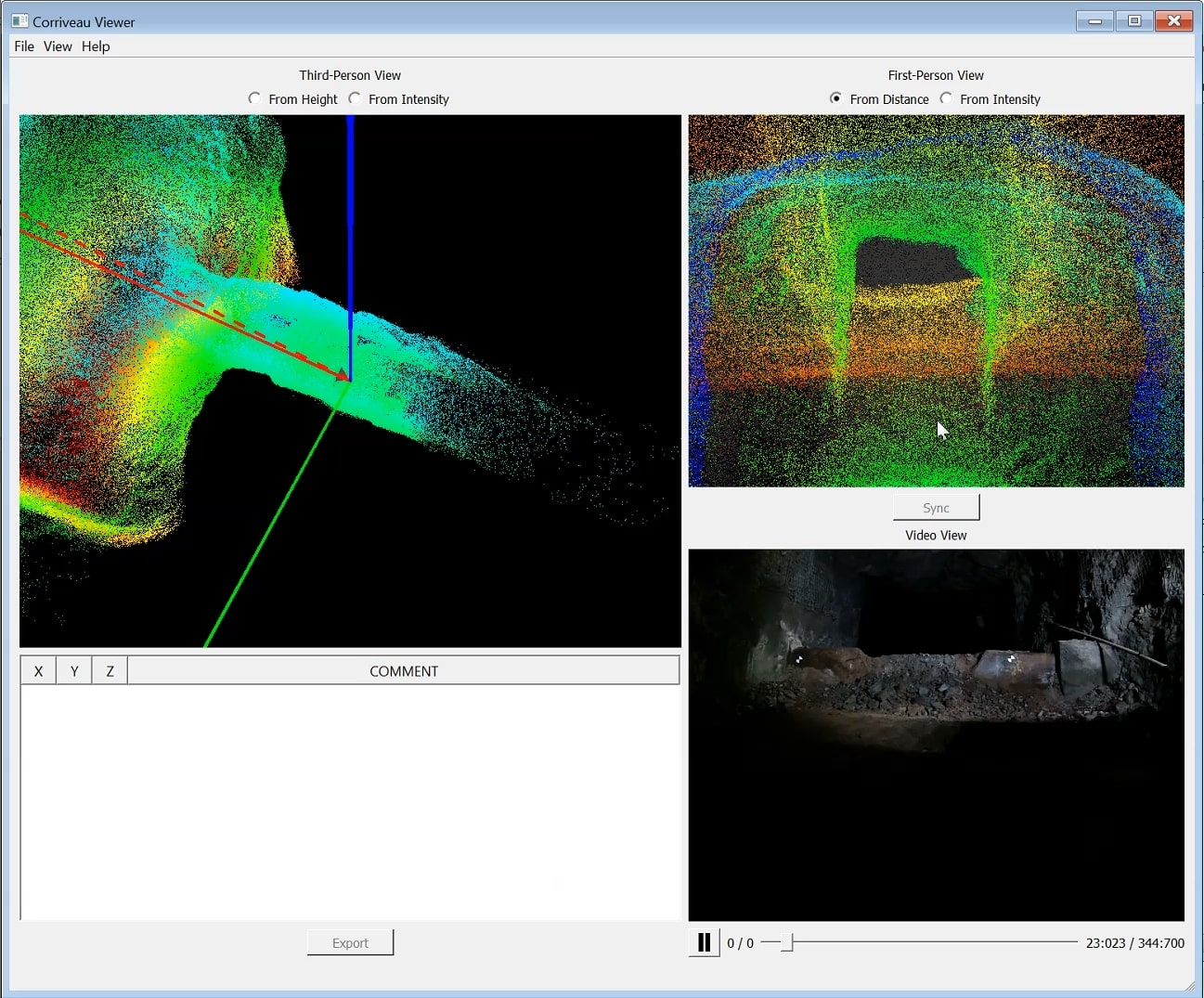Pause the video playback
This screenshot has height=998, width=1204.
click(x=704, y=942)
